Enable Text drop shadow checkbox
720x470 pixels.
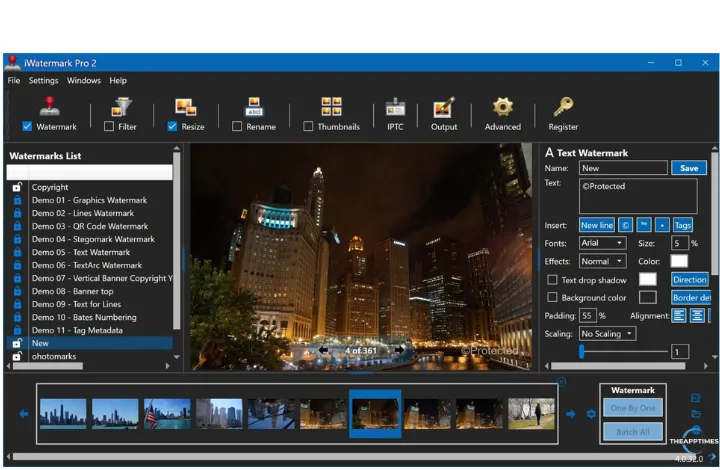click(552, 280)
